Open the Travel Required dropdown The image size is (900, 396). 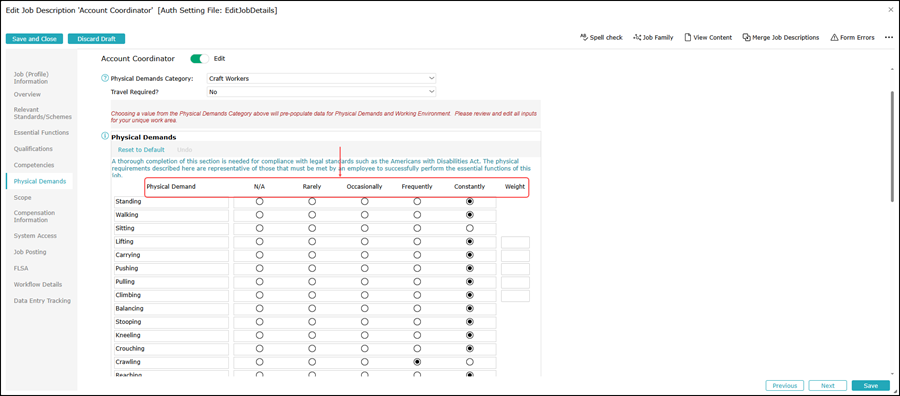coord(321,92)
